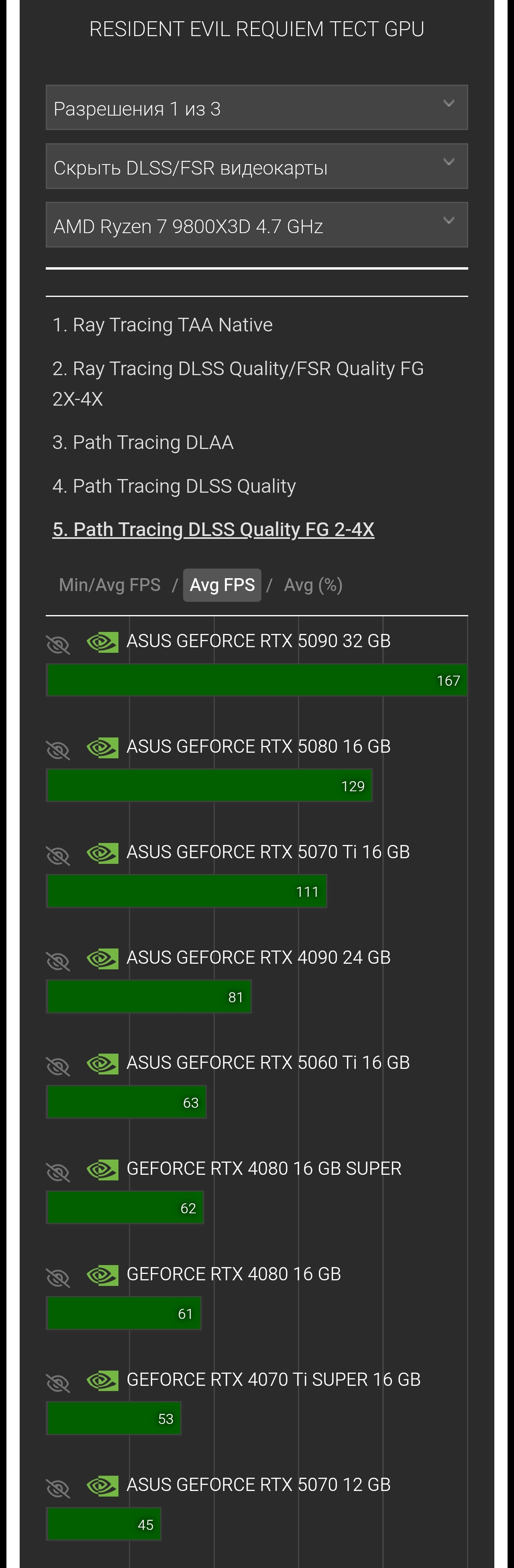Click the Nvidia logo beside RTX 5080
The height and width of the screenshot is (1568, 514).
tap(102, 747)
